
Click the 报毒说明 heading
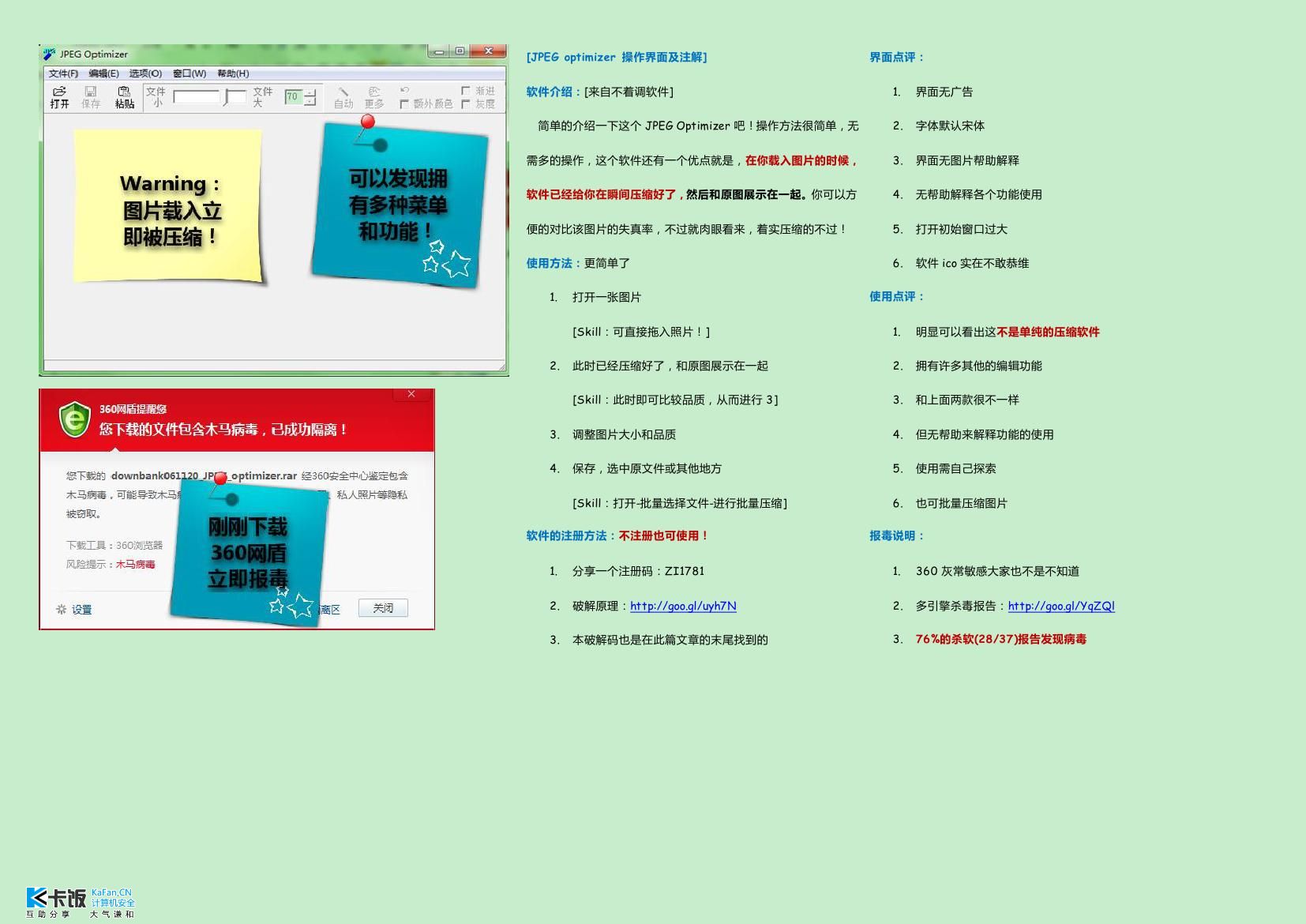[x=897, y=535]
